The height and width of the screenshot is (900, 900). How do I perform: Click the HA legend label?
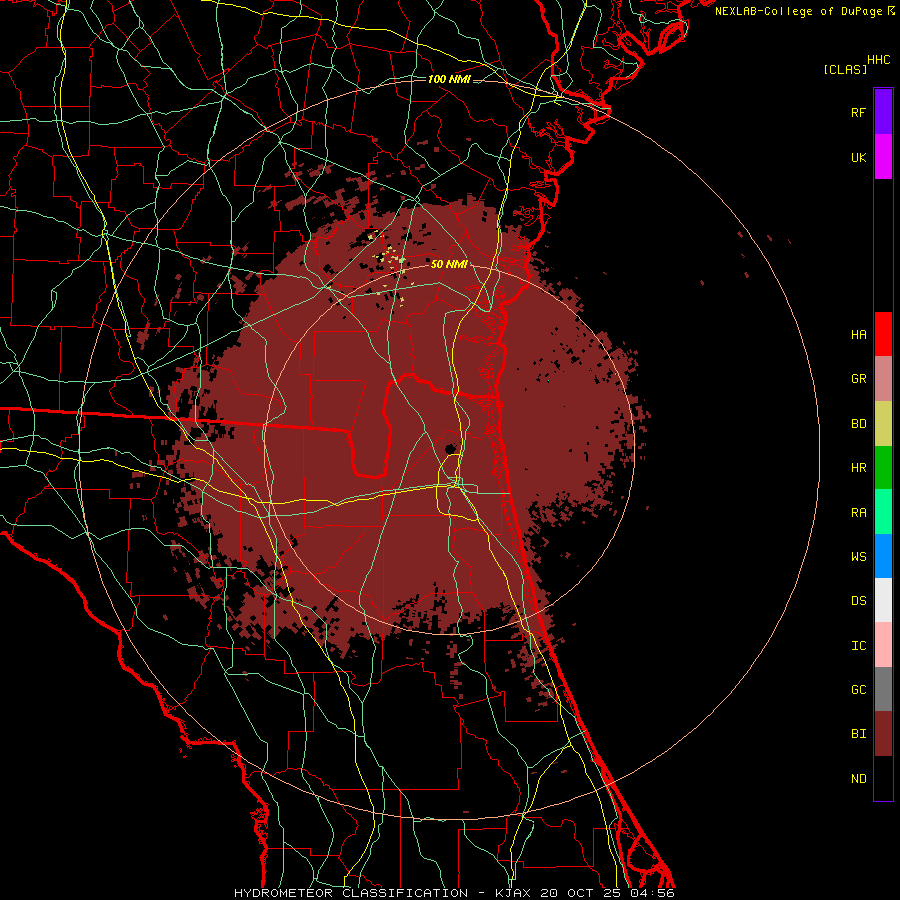tap(858, 334)
